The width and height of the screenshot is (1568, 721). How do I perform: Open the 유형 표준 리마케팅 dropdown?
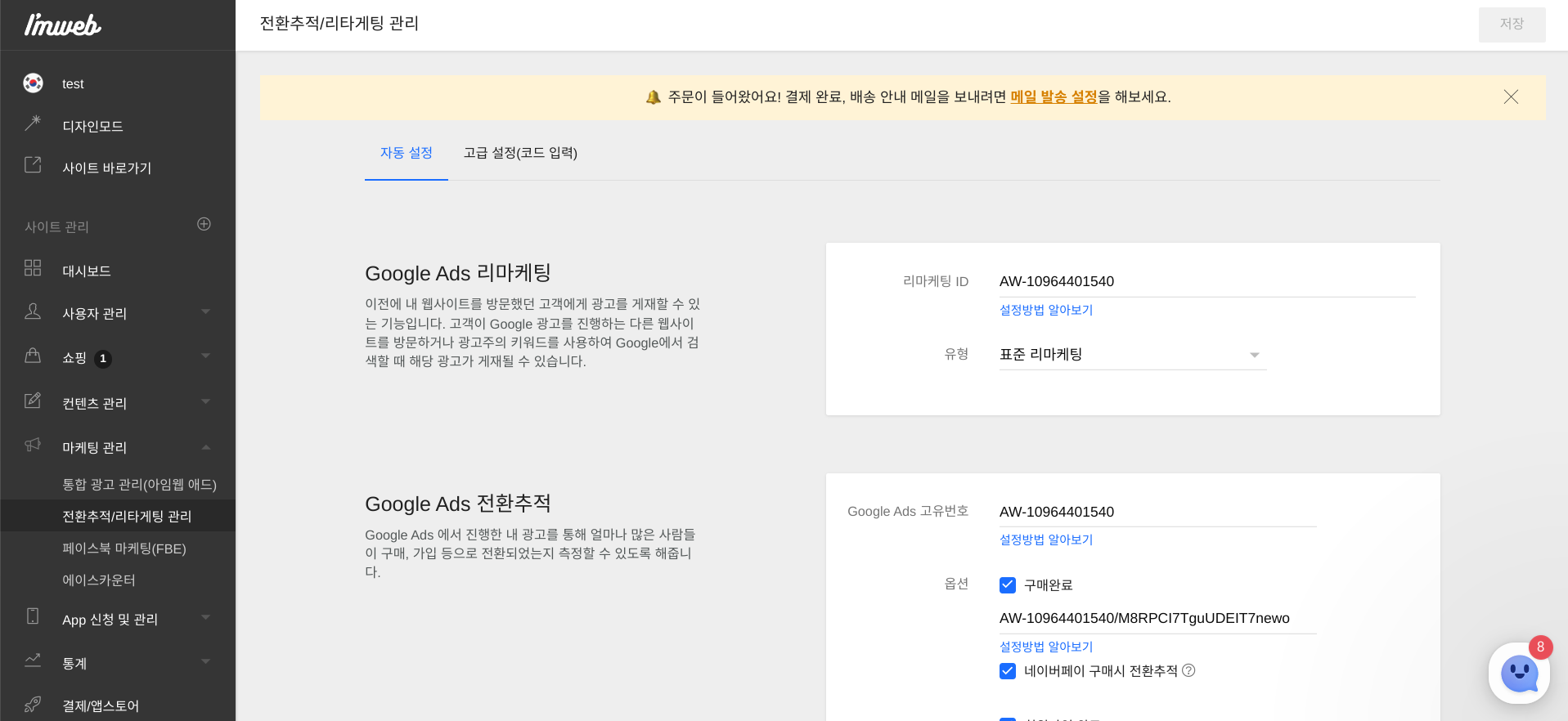click(x=1133, y=355)
